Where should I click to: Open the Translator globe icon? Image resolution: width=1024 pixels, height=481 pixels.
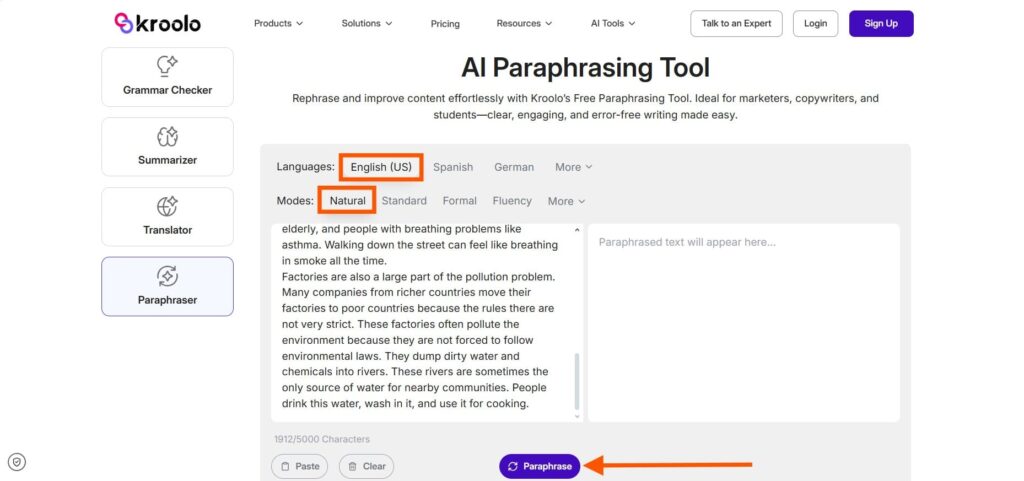click(167, 207)
